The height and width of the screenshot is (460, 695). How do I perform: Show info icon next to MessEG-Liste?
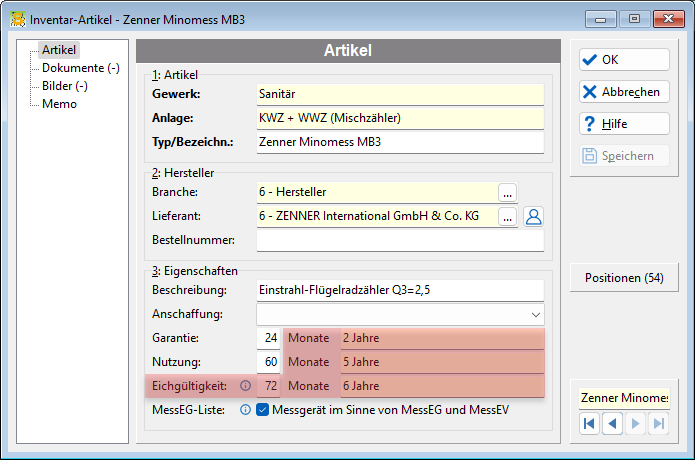click(245, 410)
